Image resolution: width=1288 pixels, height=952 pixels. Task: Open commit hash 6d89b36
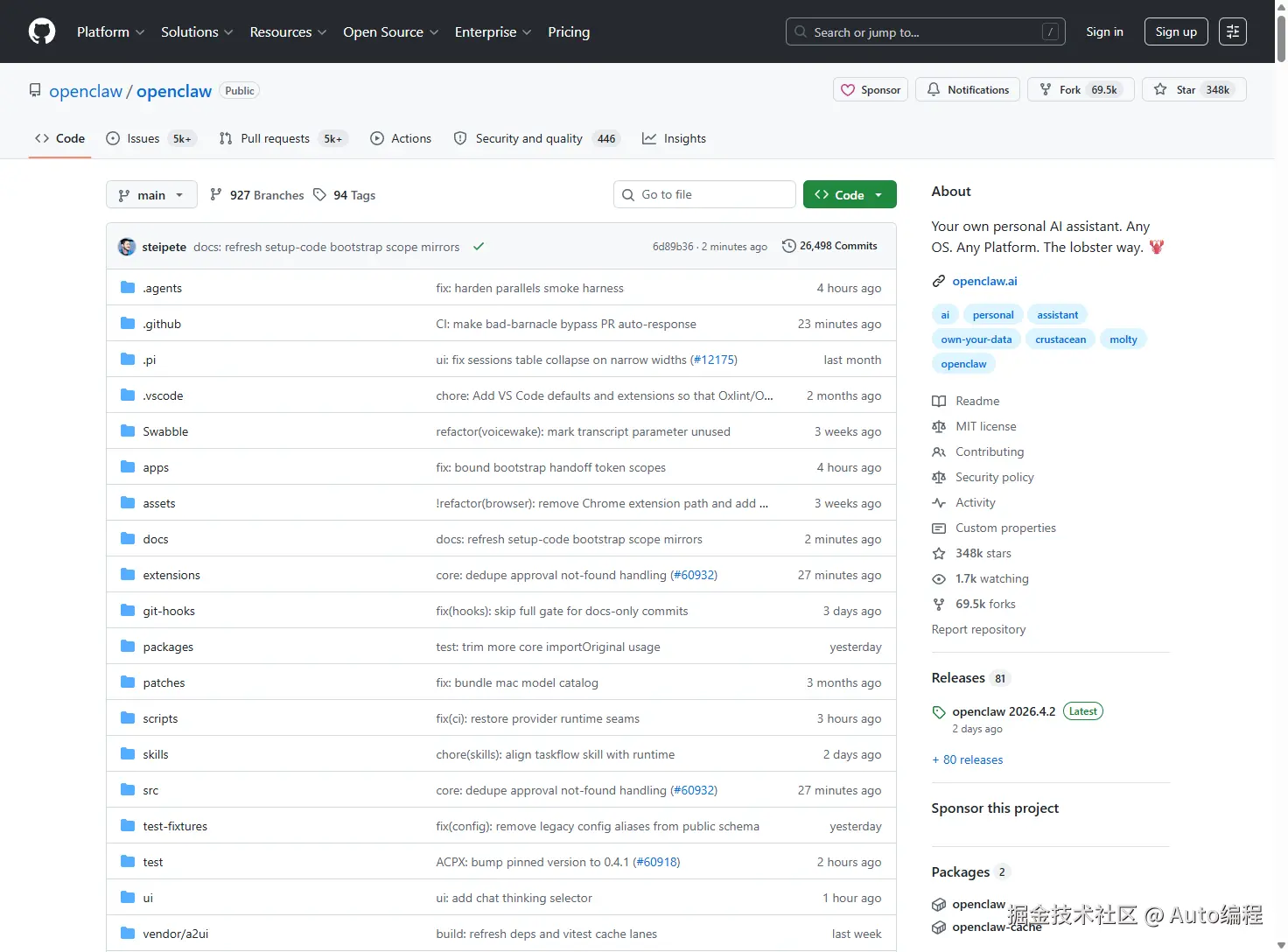tap(673, 247)
